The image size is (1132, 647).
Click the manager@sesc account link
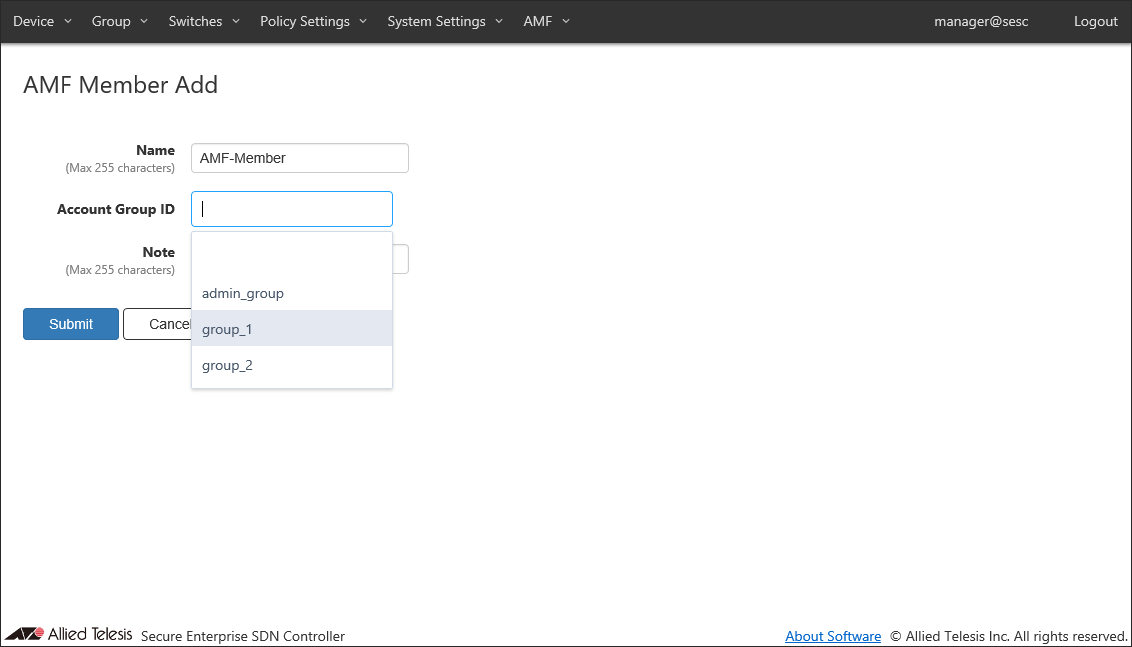tap(980, 21)
